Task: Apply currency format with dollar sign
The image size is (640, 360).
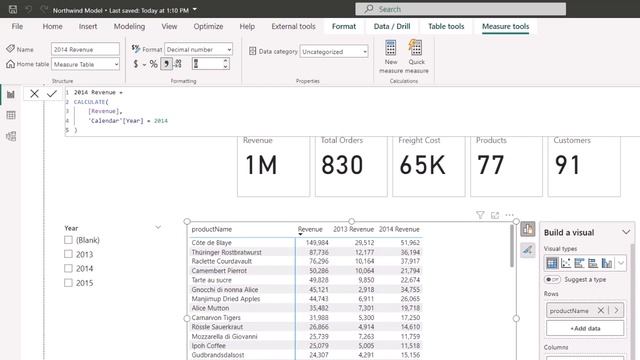Action: (136, 64)
